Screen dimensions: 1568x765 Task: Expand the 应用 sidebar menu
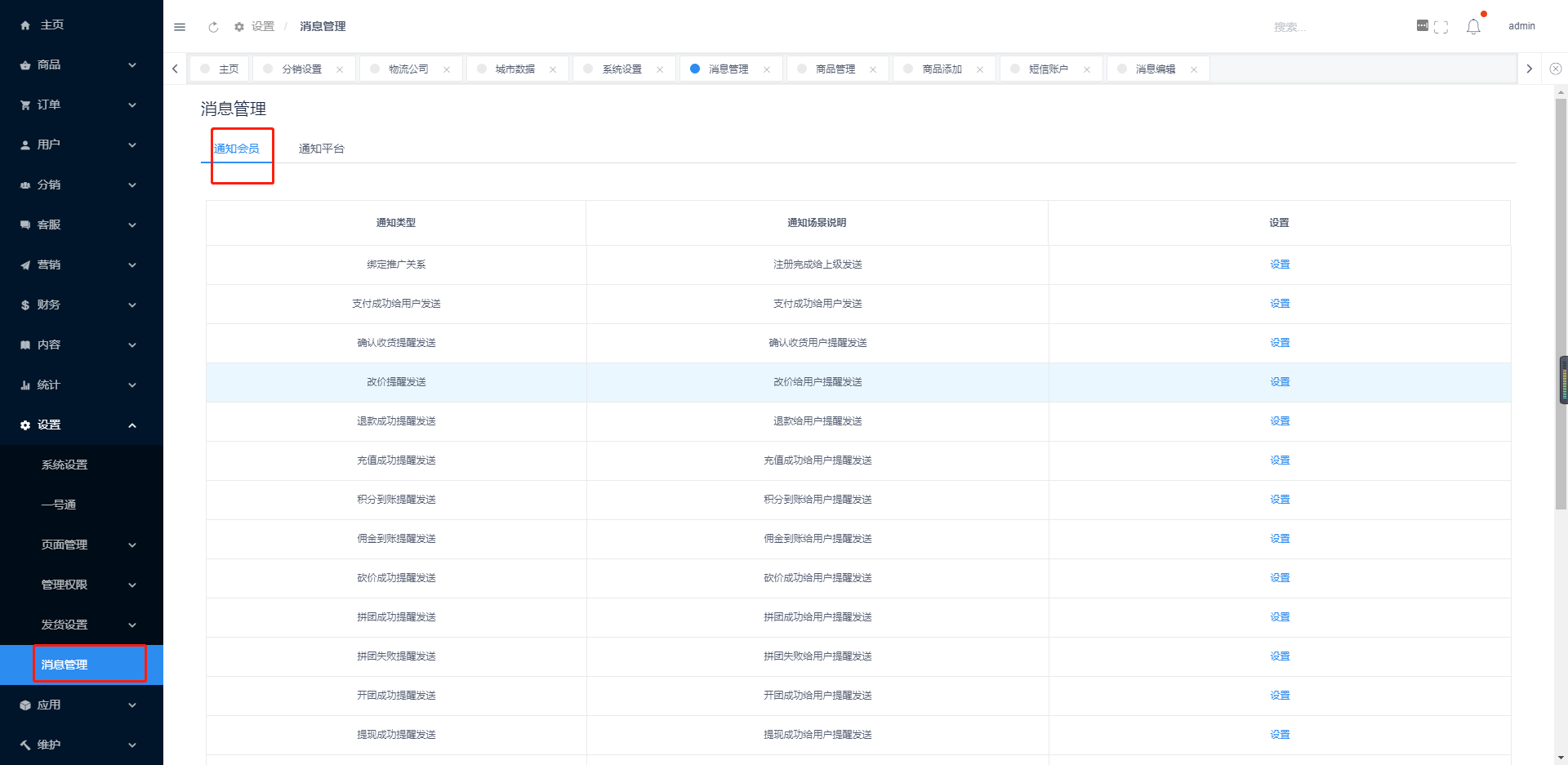coord(82,705)
